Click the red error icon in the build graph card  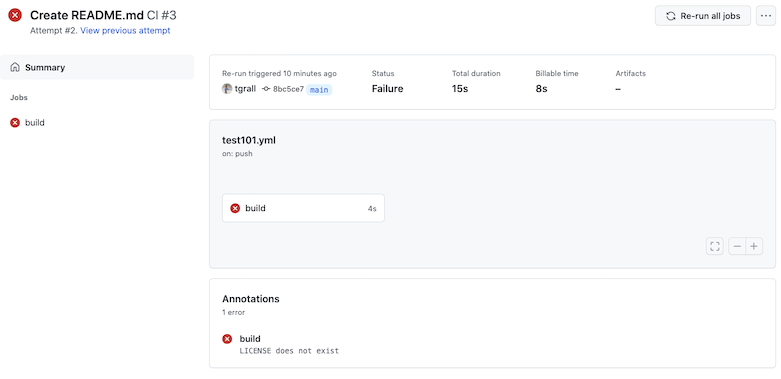[235, 208]
